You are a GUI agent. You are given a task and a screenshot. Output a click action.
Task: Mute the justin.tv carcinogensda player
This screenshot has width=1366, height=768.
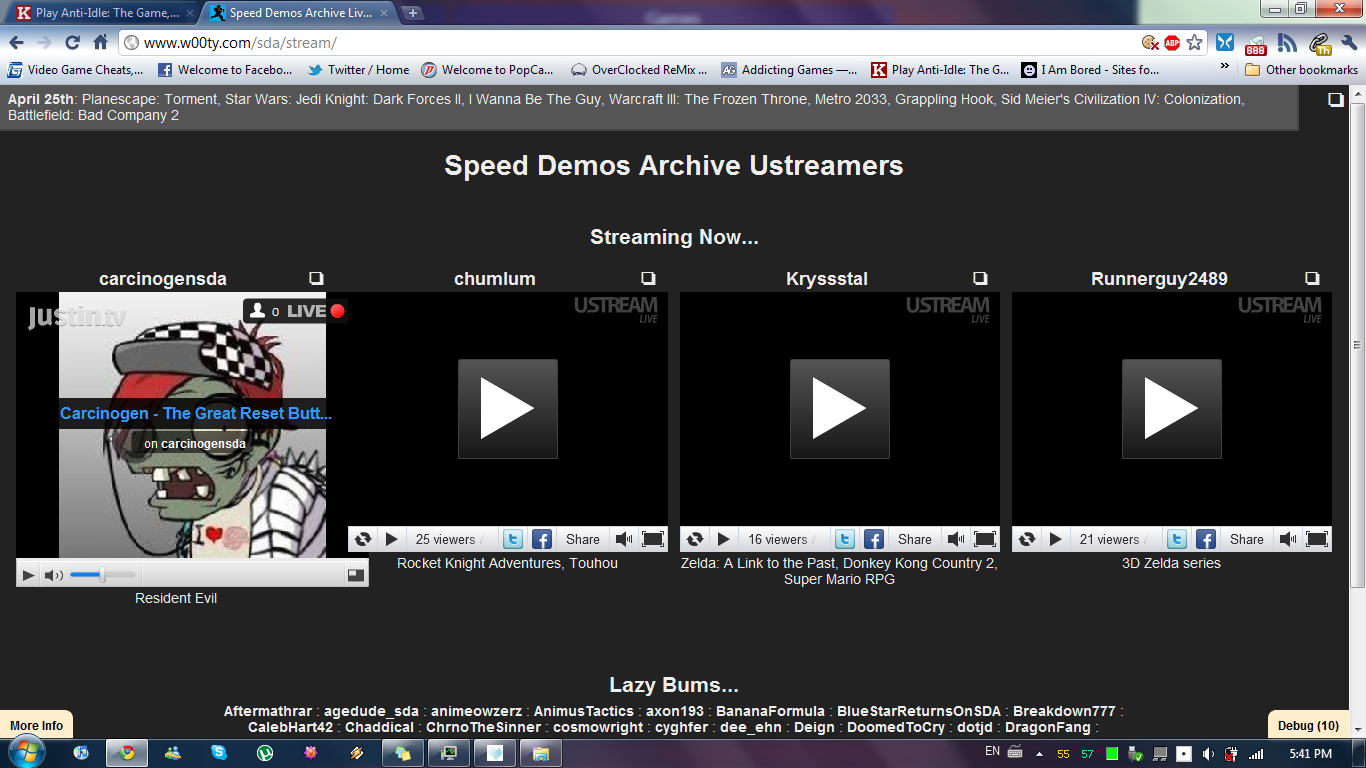pos(54,575)
